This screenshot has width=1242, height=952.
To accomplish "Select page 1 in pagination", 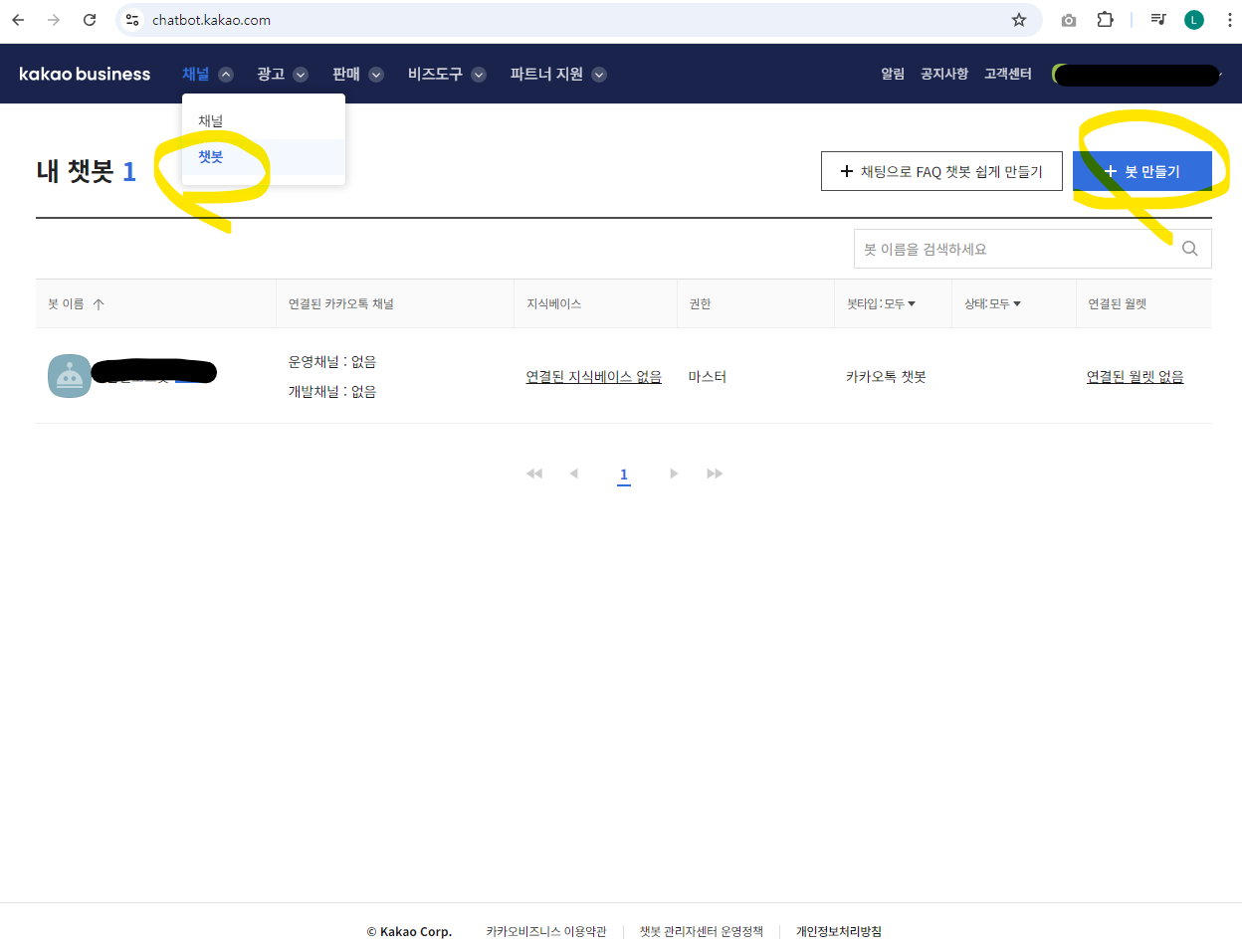I will 624,475.
